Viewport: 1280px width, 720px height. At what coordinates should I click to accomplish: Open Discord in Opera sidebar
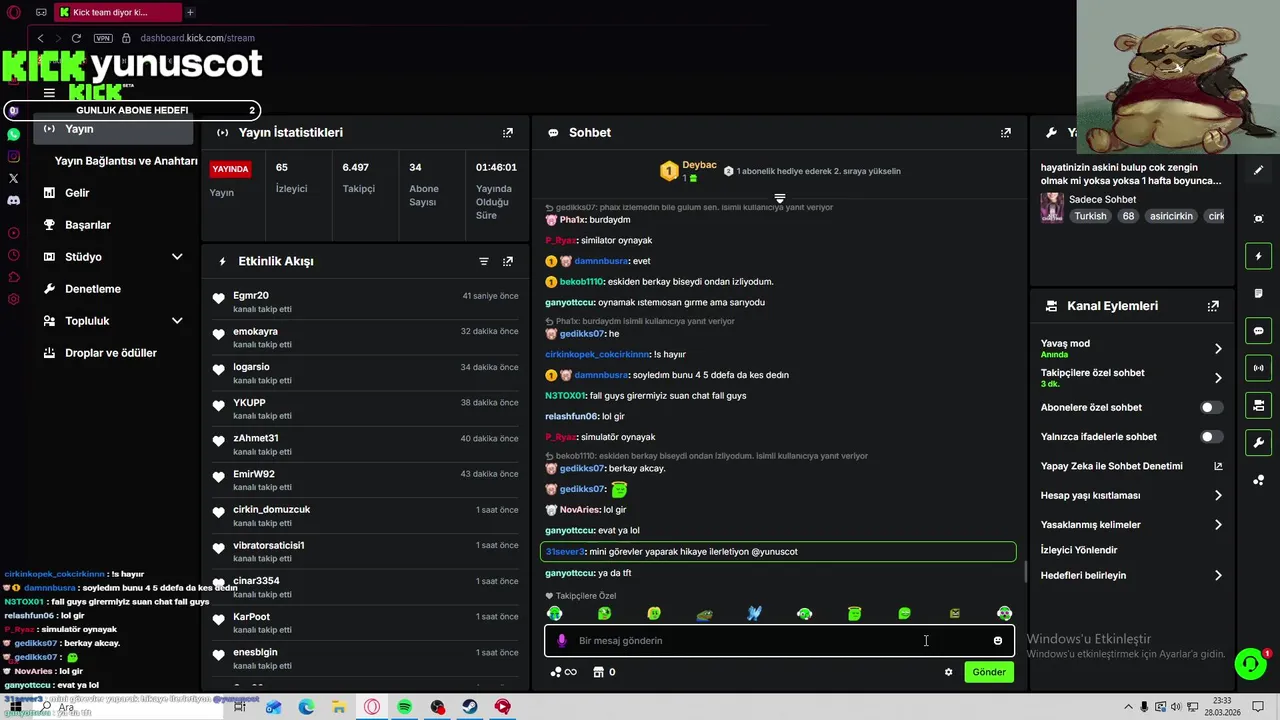(x=13, y=200)
